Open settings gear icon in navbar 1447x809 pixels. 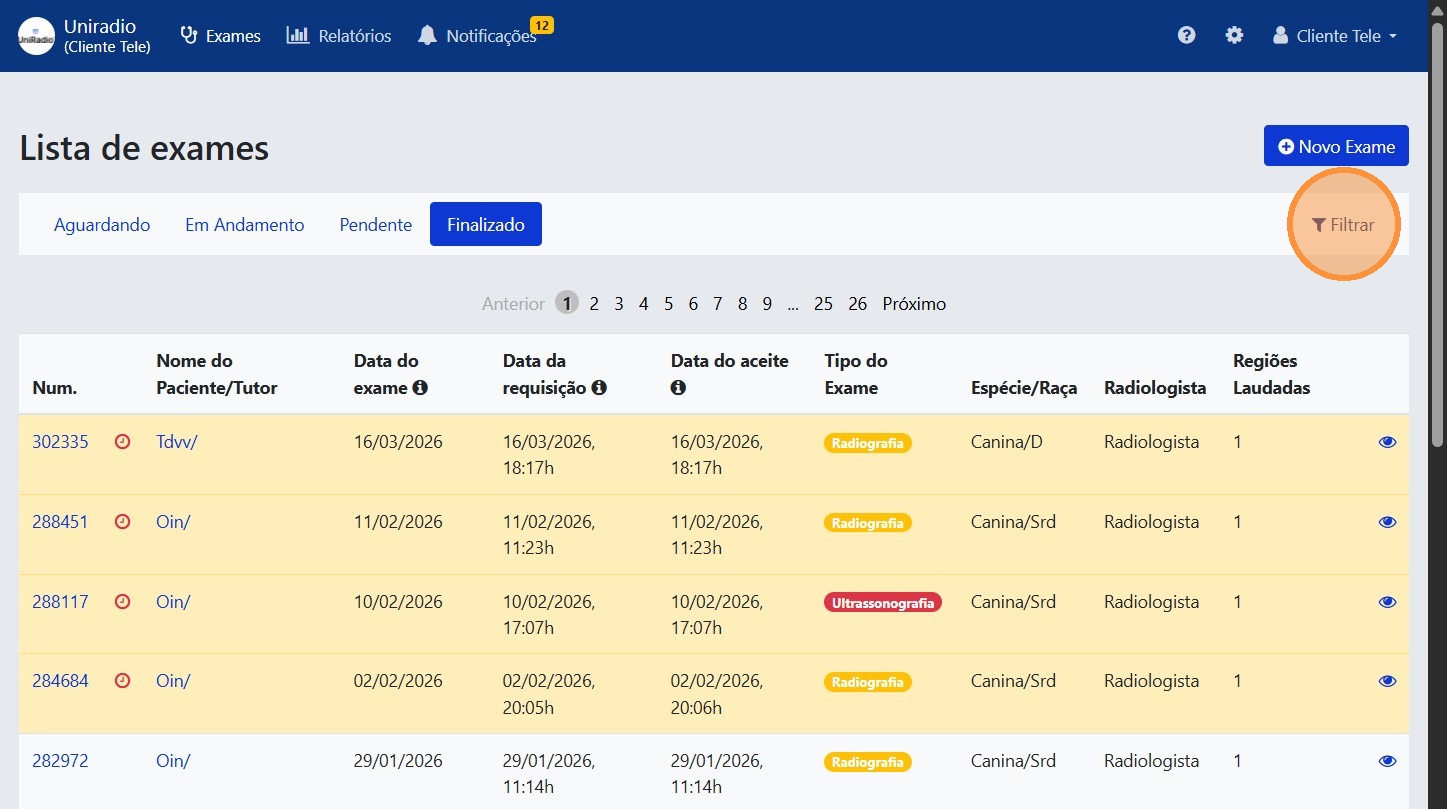pyautogui.click(x=1234, y=35)
